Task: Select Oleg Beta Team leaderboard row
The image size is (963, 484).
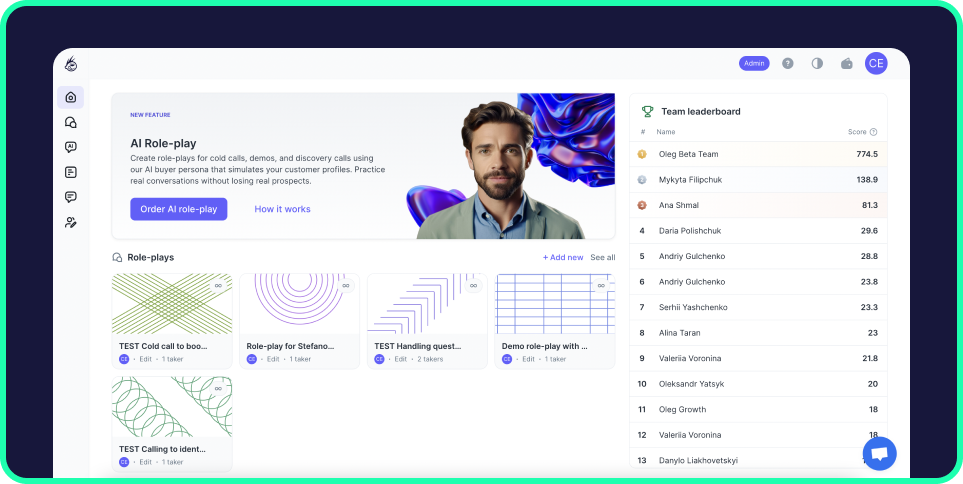Action: (758, 154)
